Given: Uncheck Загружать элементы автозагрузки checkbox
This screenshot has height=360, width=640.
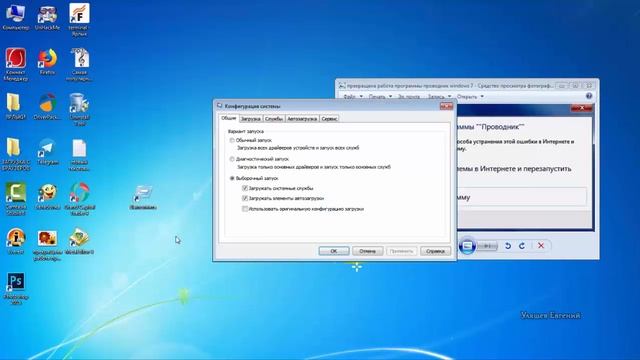Looking at the screenshot, I should (245, 198).
